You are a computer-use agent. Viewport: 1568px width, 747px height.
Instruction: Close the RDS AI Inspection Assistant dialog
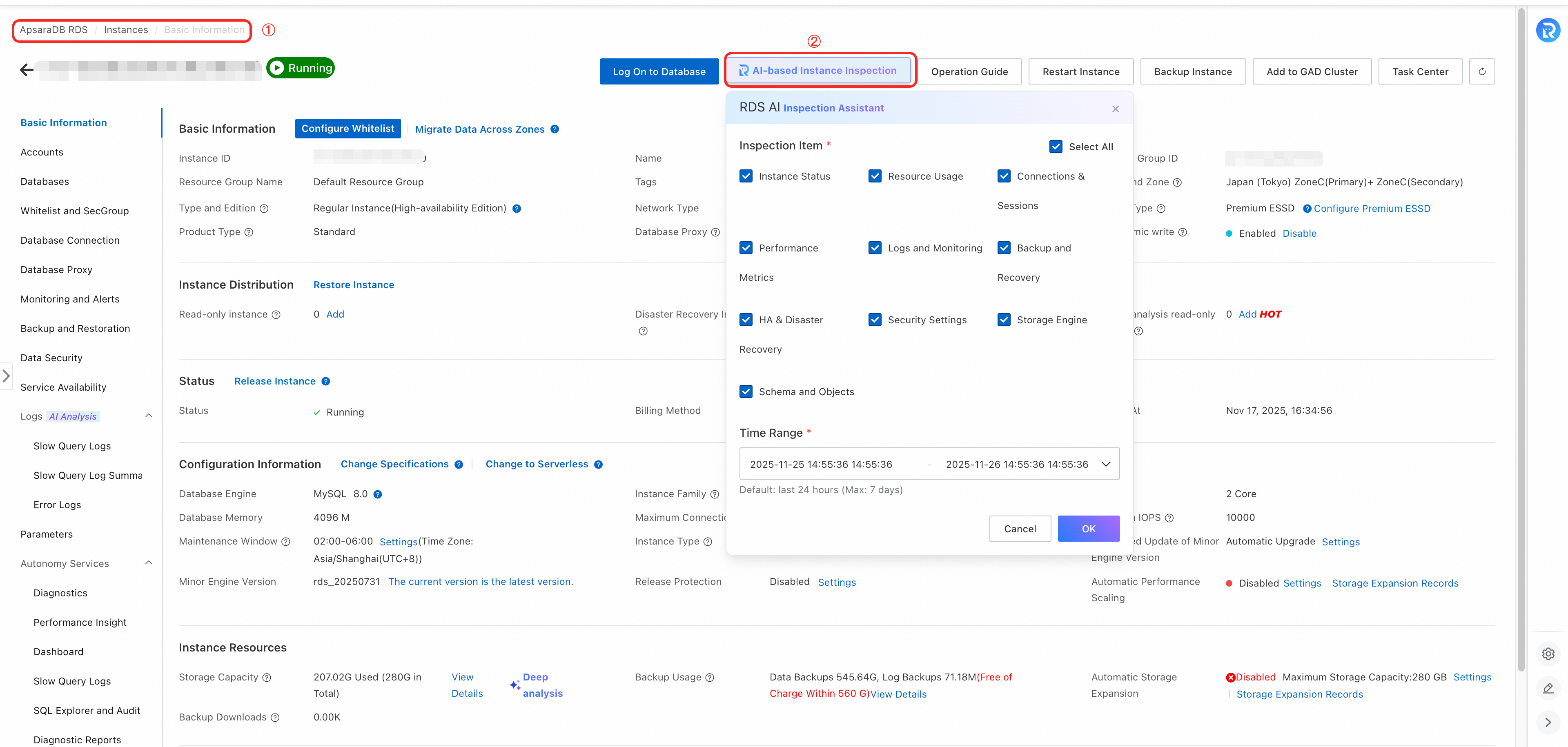[x=1115, y=109]
